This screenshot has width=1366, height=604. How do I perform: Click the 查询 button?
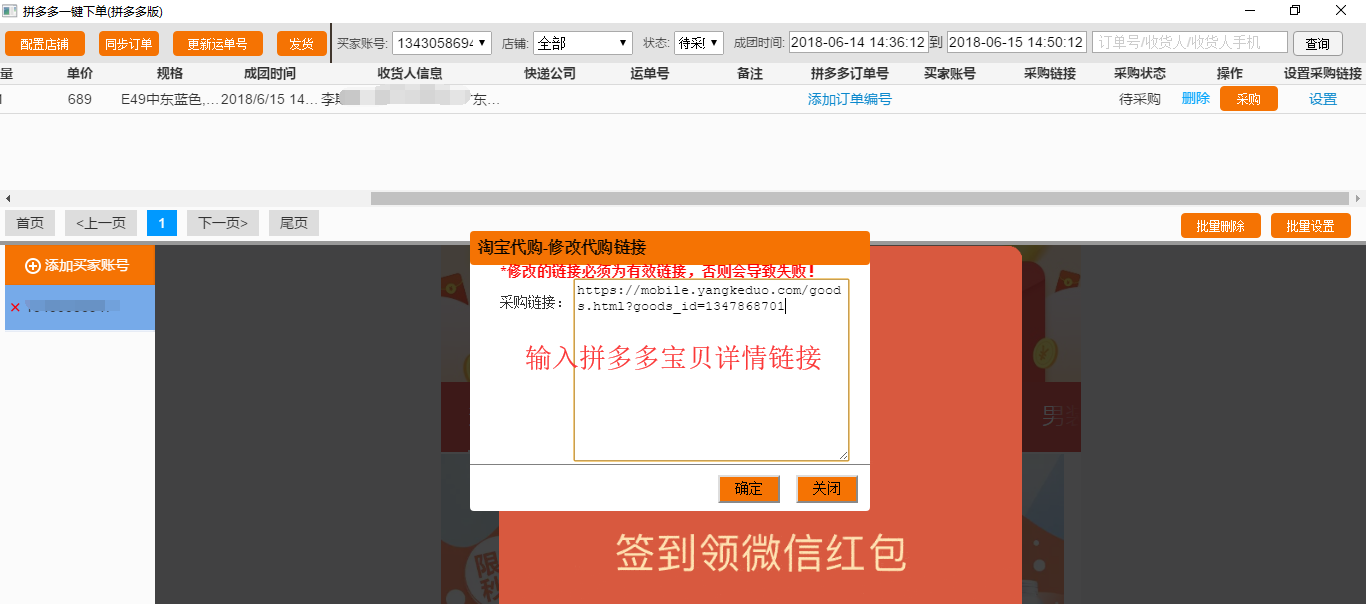pyautogui.click(x=1318, y=44)
